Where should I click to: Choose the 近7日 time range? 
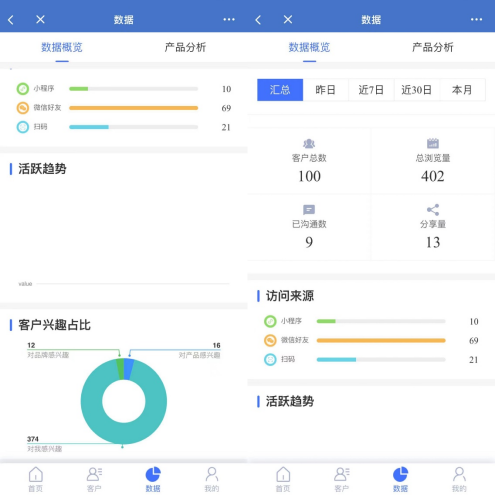(x=371, y=90)
